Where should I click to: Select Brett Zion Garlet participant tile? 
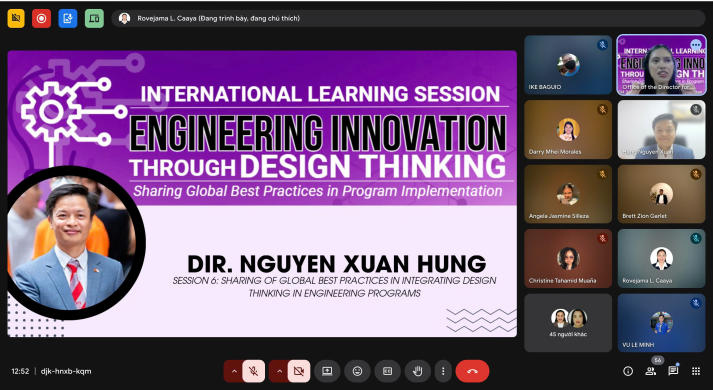tap(662, 194)
